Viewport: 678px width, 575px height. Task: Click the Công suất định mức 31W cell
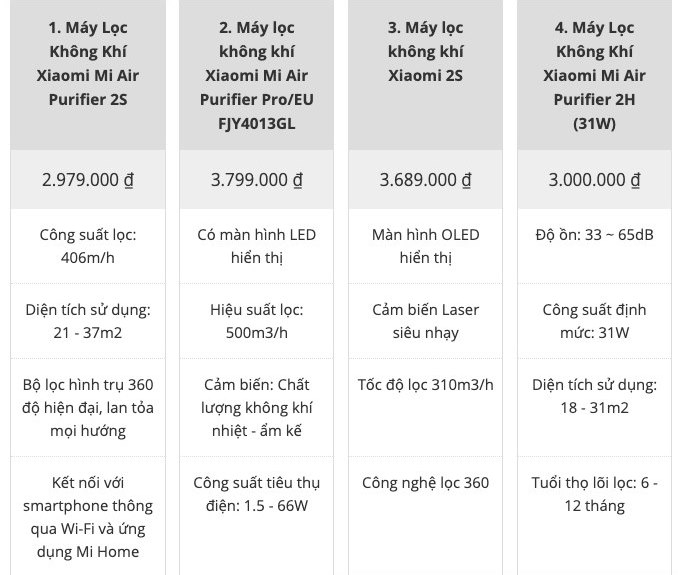tap(594, 321)
